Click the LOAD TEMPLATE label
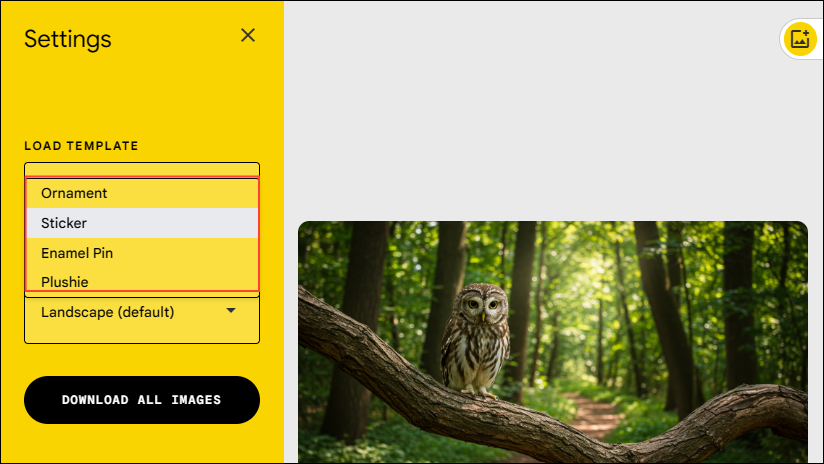The width and height of the screenshot is (824, 464). (x=81, y=146)
